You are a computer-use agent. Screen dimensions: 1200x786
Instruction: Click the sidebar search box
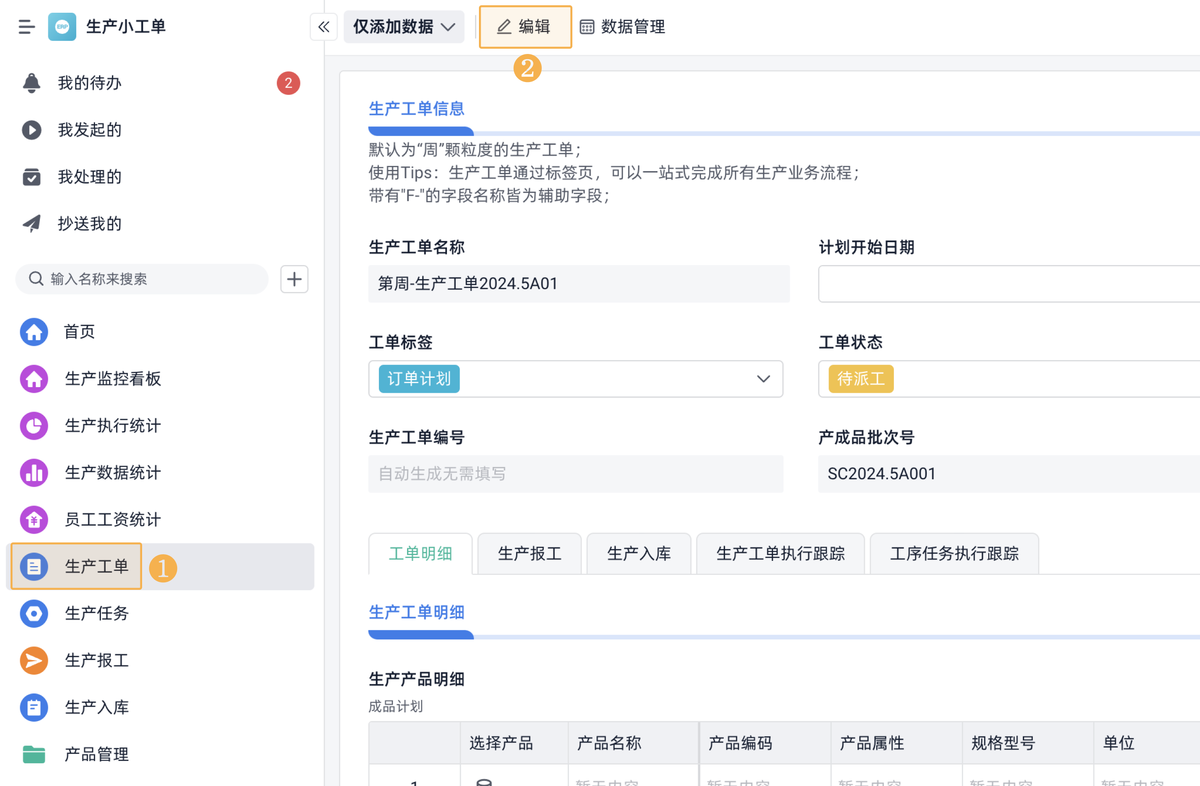(142, 279)
